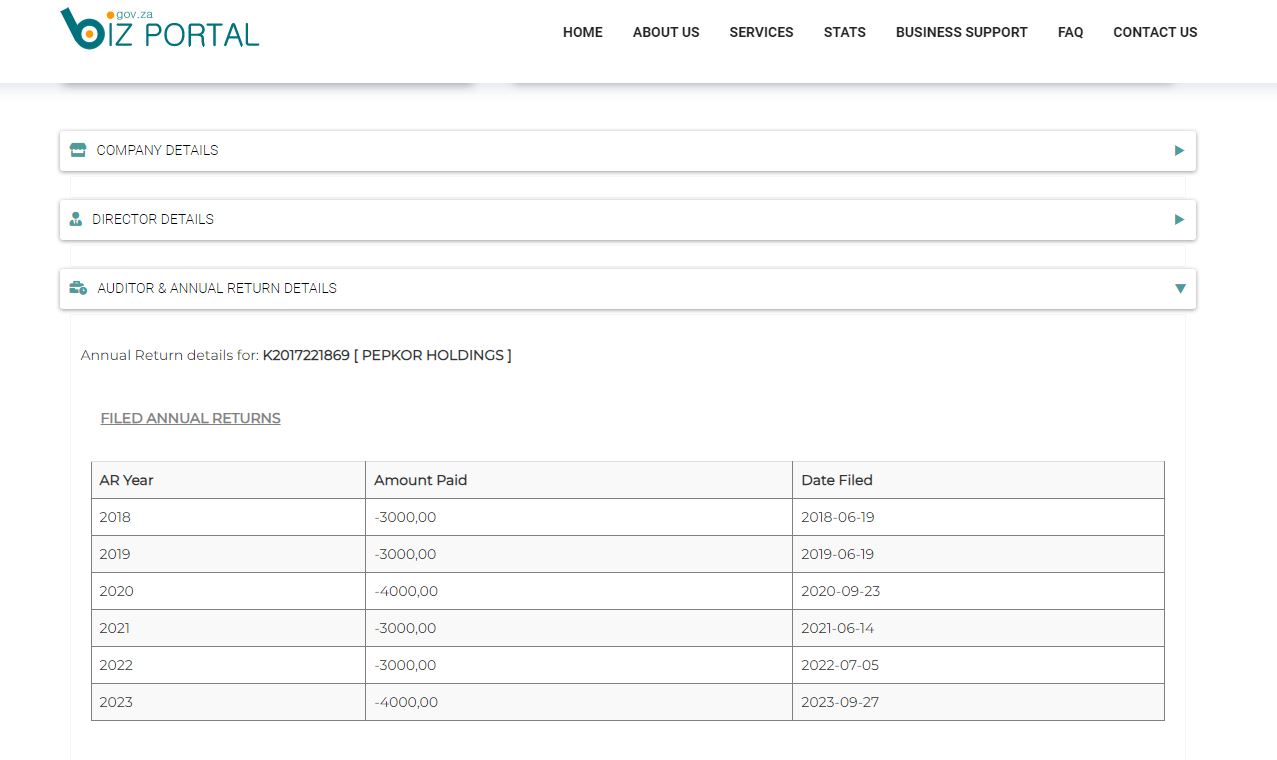
Task: Click the Biz Portal logo
Action: 160,28
